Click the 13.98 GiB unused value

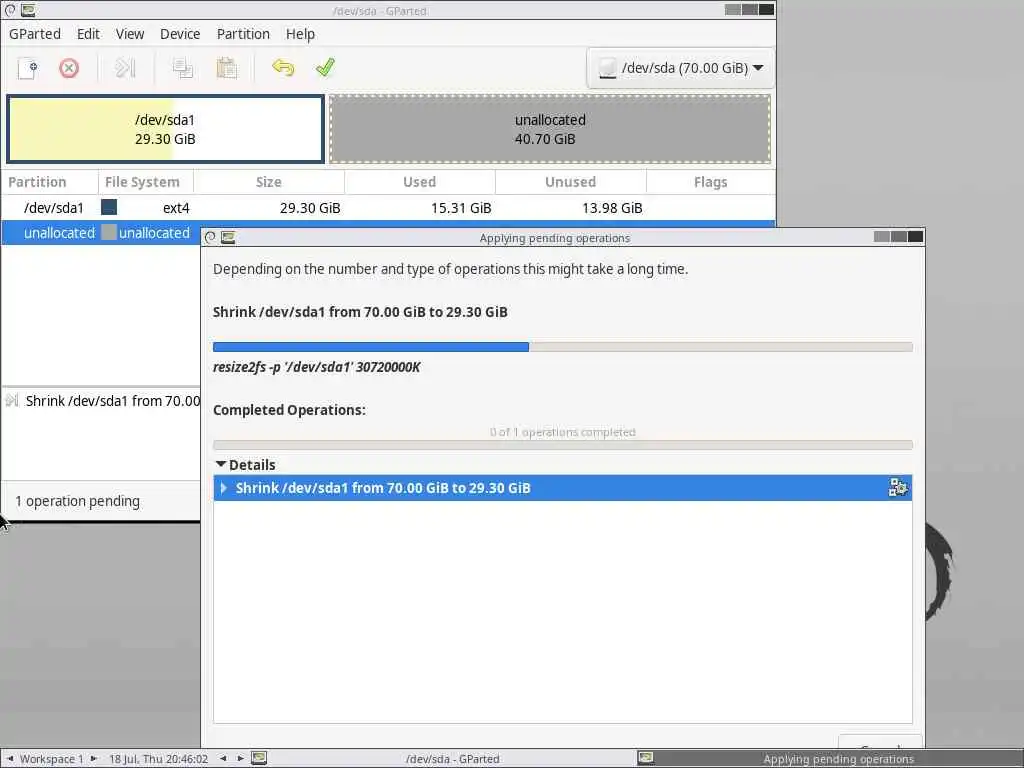[x=612, y=208]
